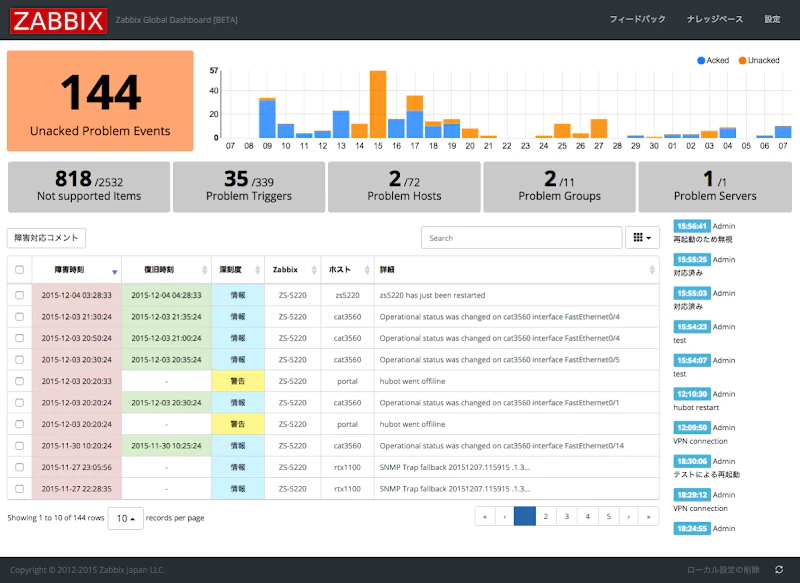Click the ローカル設定の削除 link
Viewport: 800px width, 583px height.
pyautogui.click(x=723, y=570)
